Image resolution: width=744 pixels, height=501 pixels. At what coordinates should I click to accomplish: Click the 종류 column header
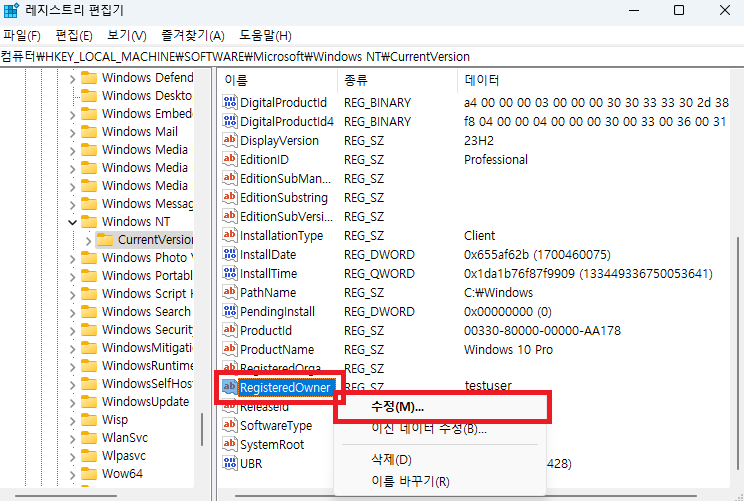point(398,80)
